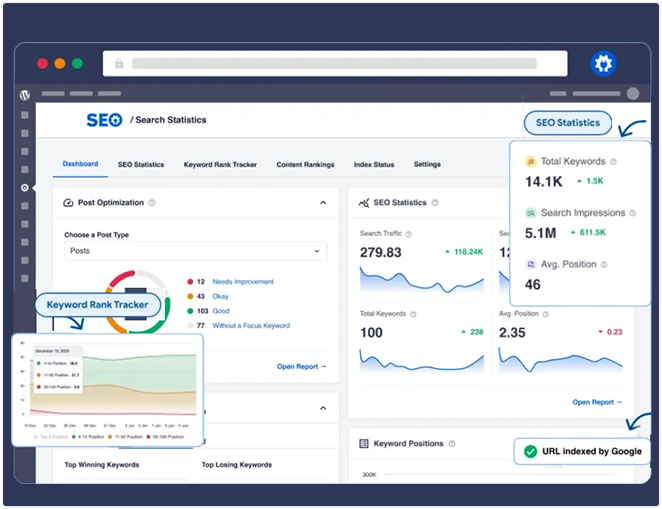662x509 pixels.
Task: Click the Avg. Position icon in the card
Action: point(532,265)
